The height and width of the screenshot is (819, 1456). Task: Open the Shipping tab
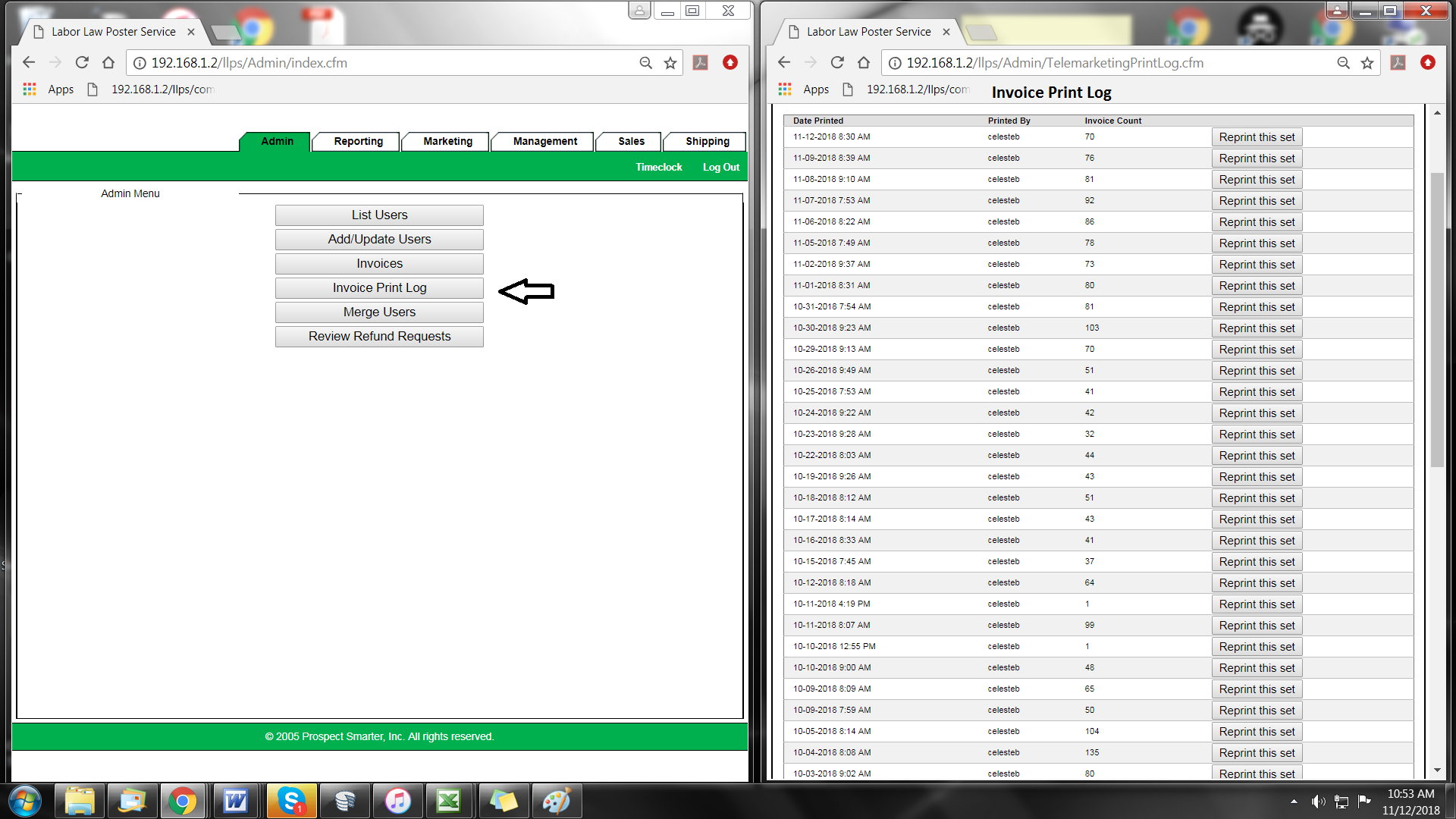707,141
